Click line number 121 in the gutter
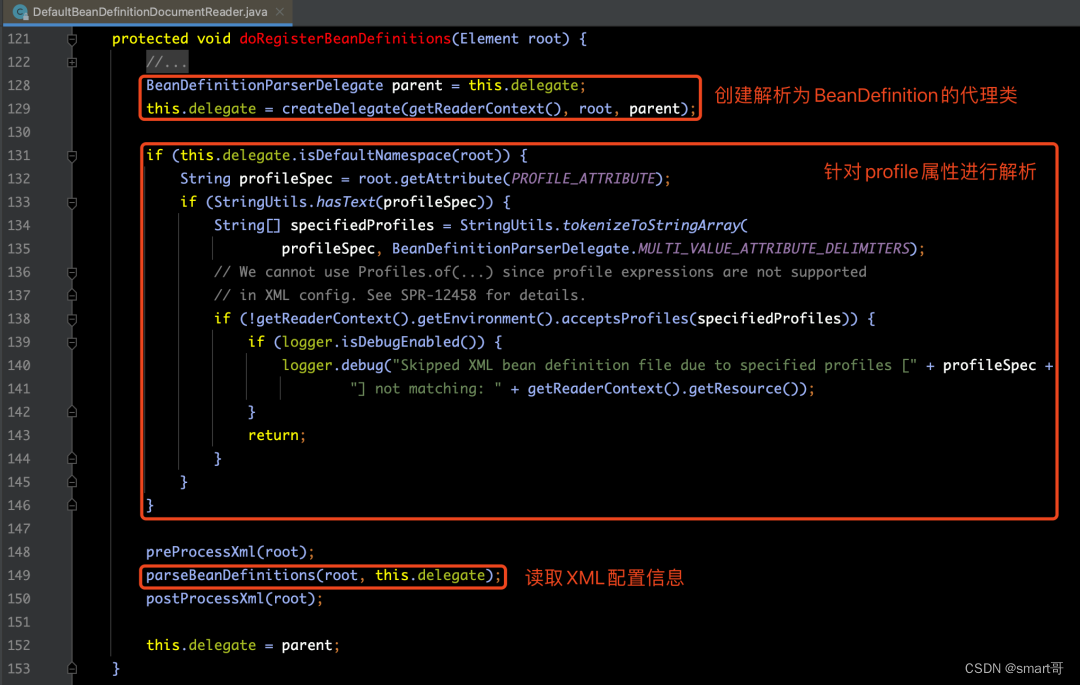The width and height of the screenshot is (1080, 685). click(19, 39)
